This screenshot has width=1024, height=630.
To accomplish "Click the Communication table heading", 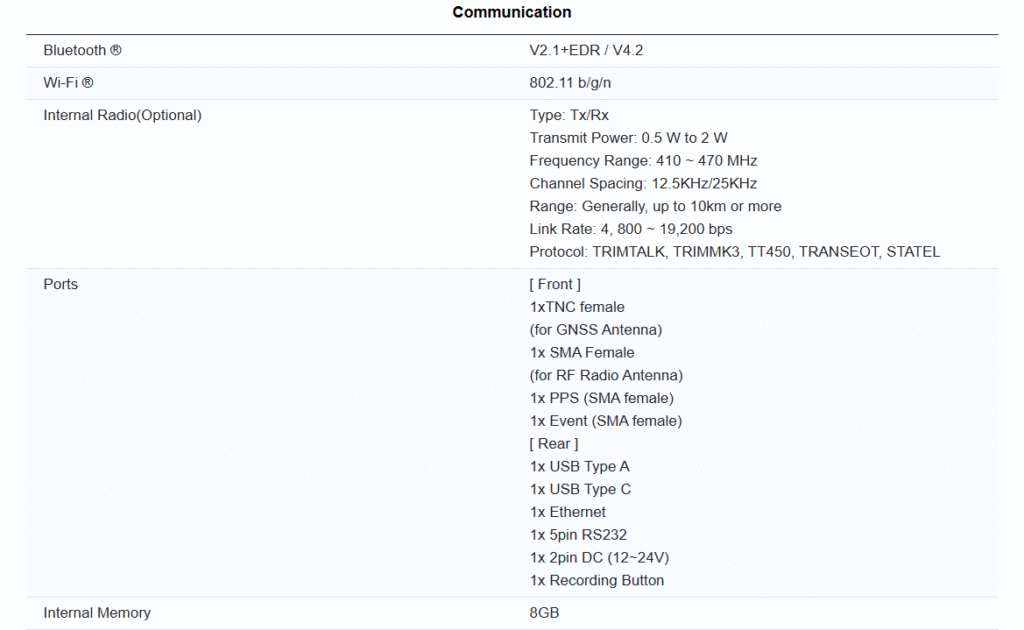I will (x=511, y=13).
